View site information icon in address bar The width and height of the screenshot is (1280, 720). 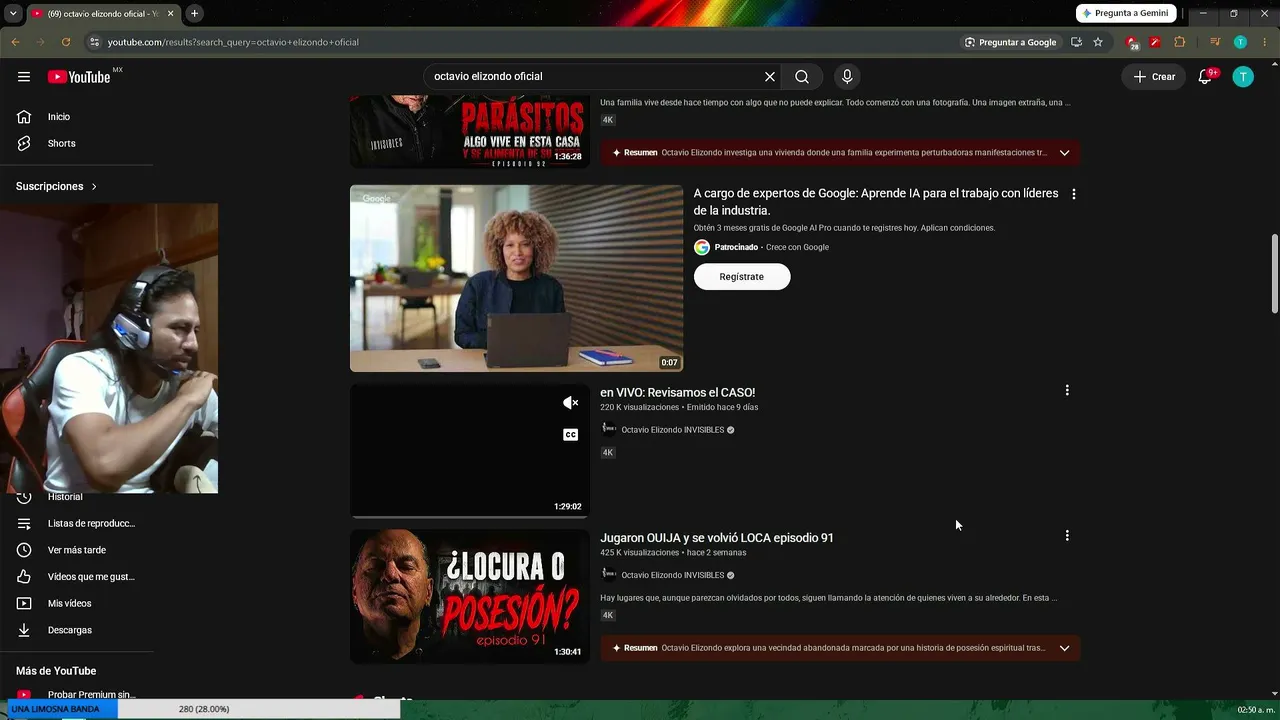(x=94, y=42)
